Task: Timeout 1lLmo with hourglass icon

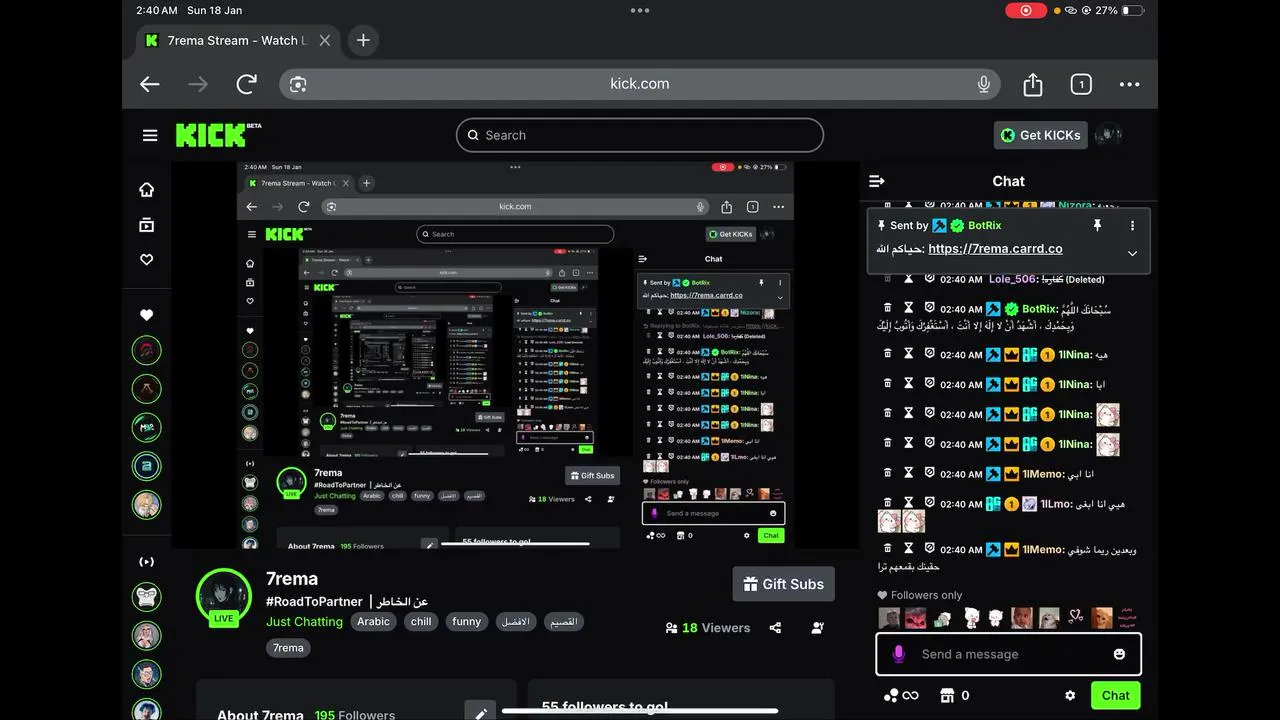Action: pos(908,503)
